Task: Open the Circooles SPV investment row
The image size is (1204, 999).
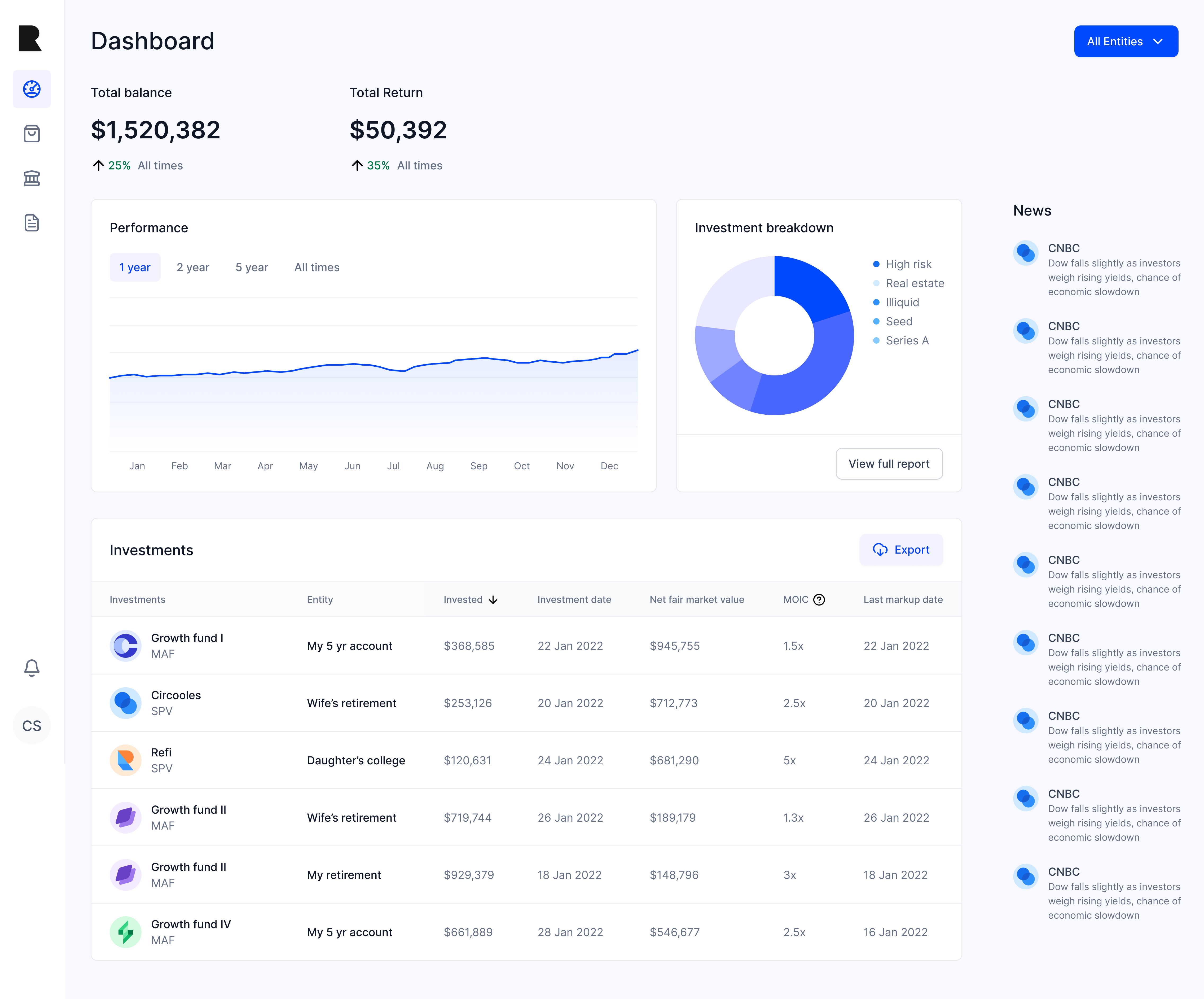Action: click(175, 703)
